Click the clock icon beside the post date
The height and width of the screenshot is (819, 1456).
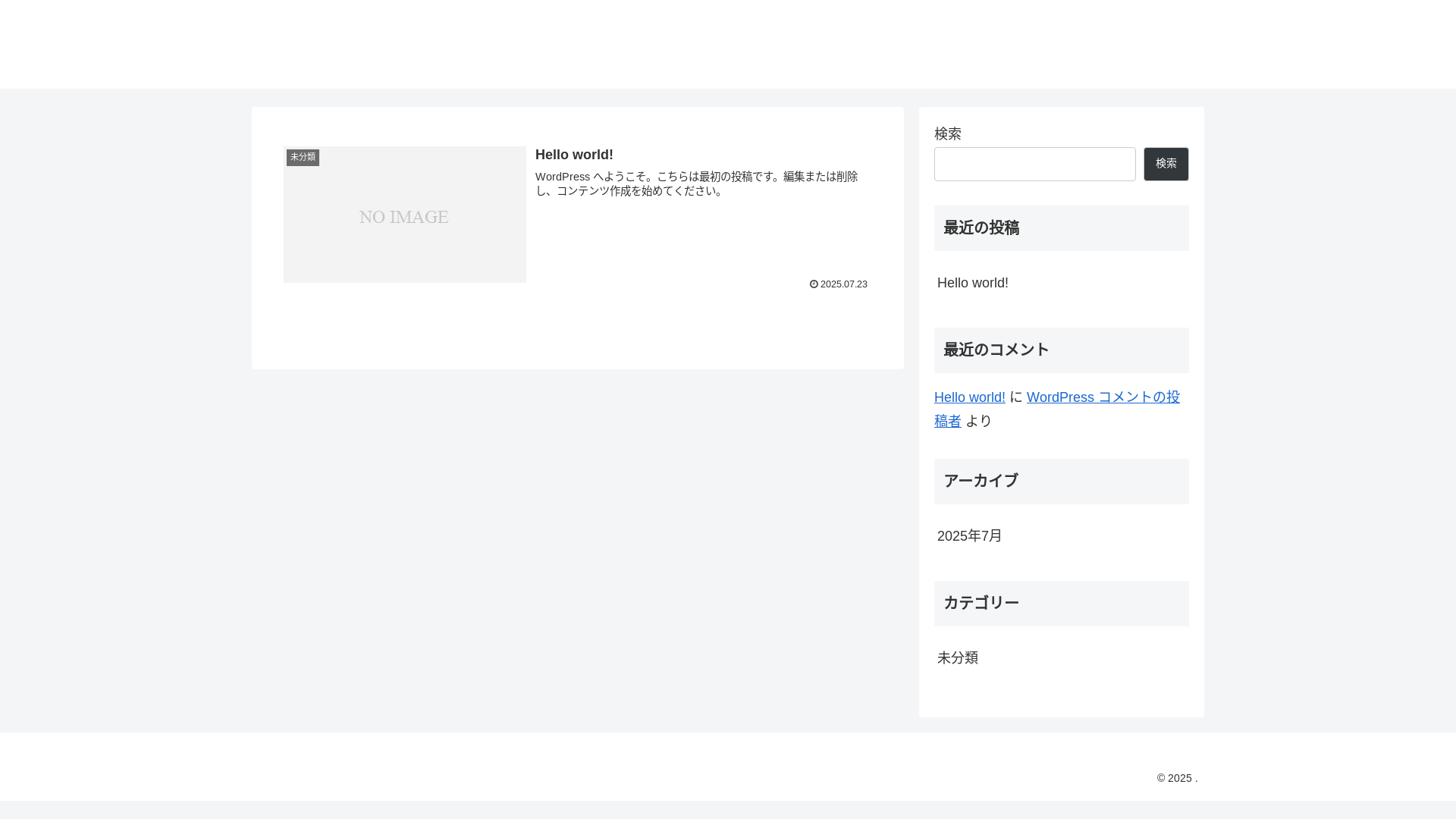814,284
